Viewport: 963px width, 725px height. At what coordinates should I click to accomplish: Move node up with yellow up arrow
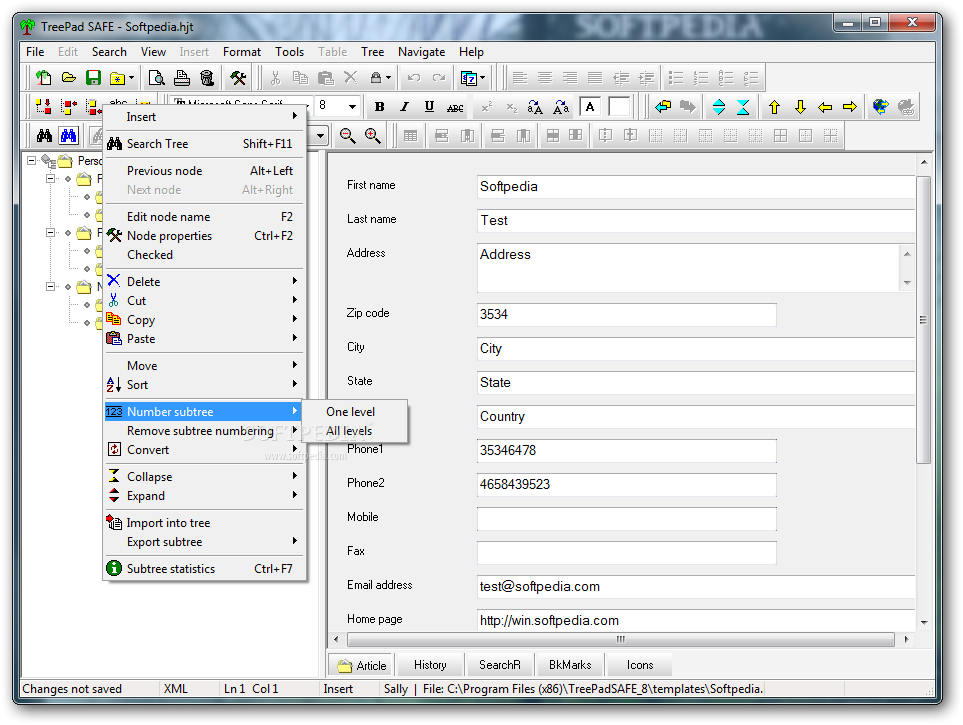pos(774,107)
